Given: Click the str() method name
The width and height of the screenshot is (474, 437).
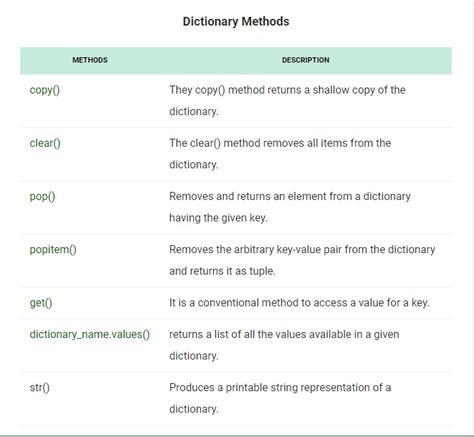Looking at the screenshot, I should click(x=39, y=388).
